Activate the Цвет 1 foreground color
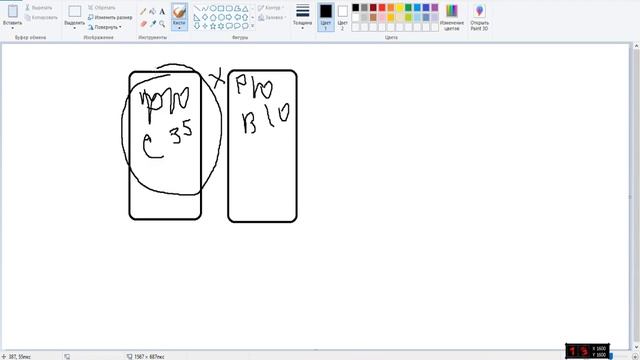 point(326,17)
